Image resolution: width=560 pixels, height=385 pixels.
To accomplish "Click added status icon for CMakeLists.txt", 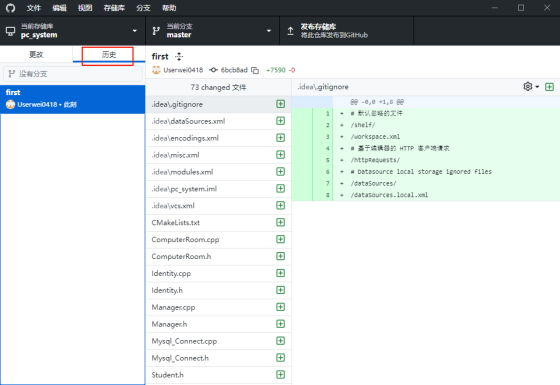I will (x=281, y=222).
